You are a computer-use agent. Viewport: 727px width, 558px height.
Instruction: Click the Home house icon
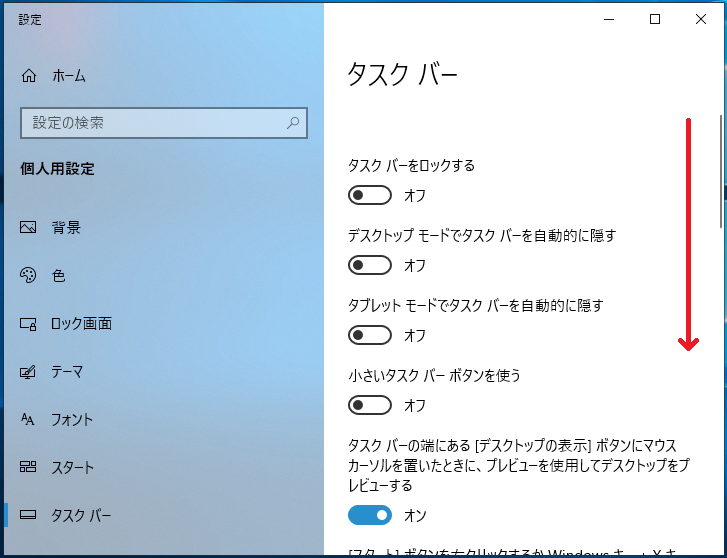[29, 75]
